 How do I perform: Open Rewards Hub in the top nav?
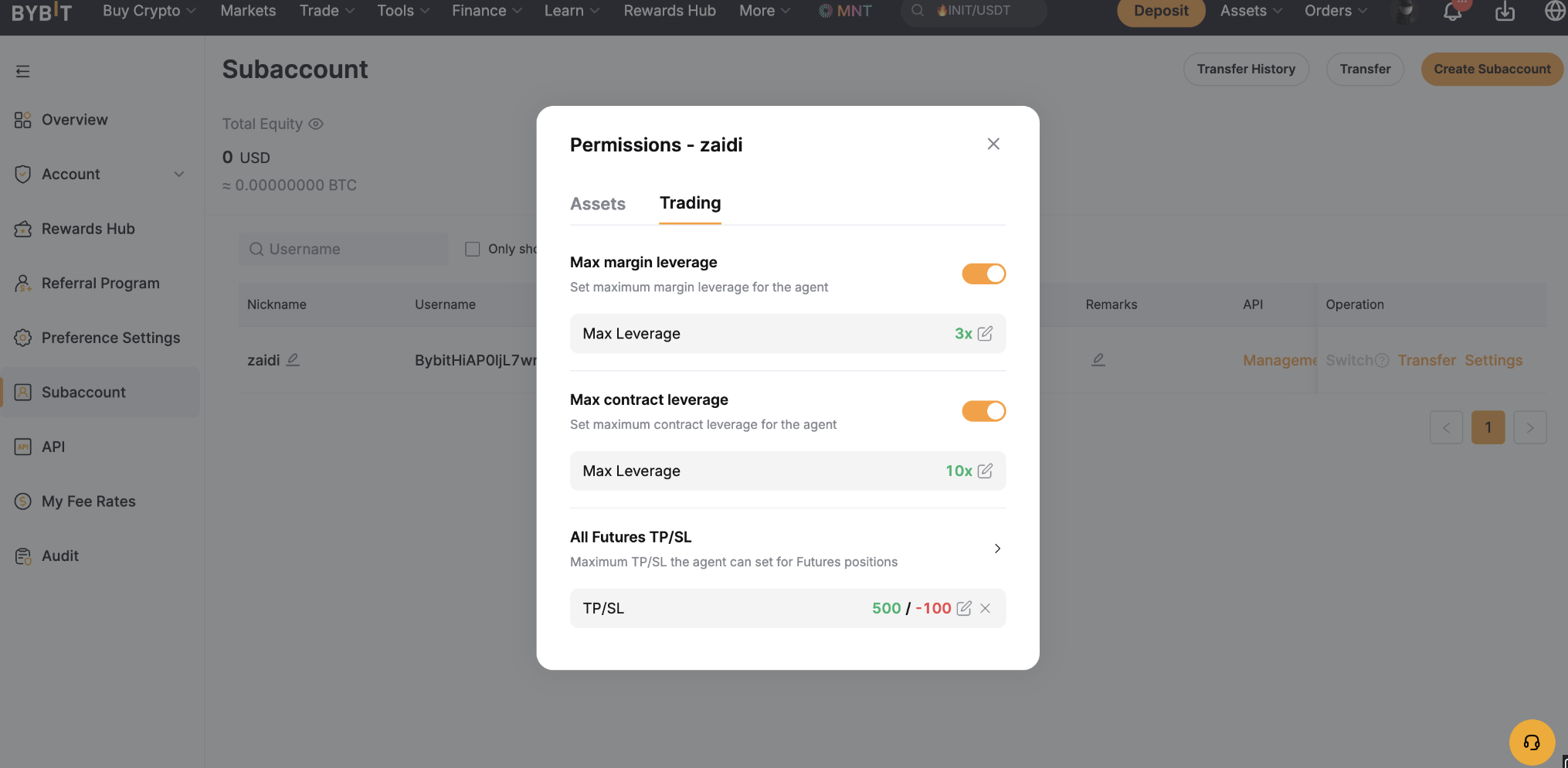(670, 11)
